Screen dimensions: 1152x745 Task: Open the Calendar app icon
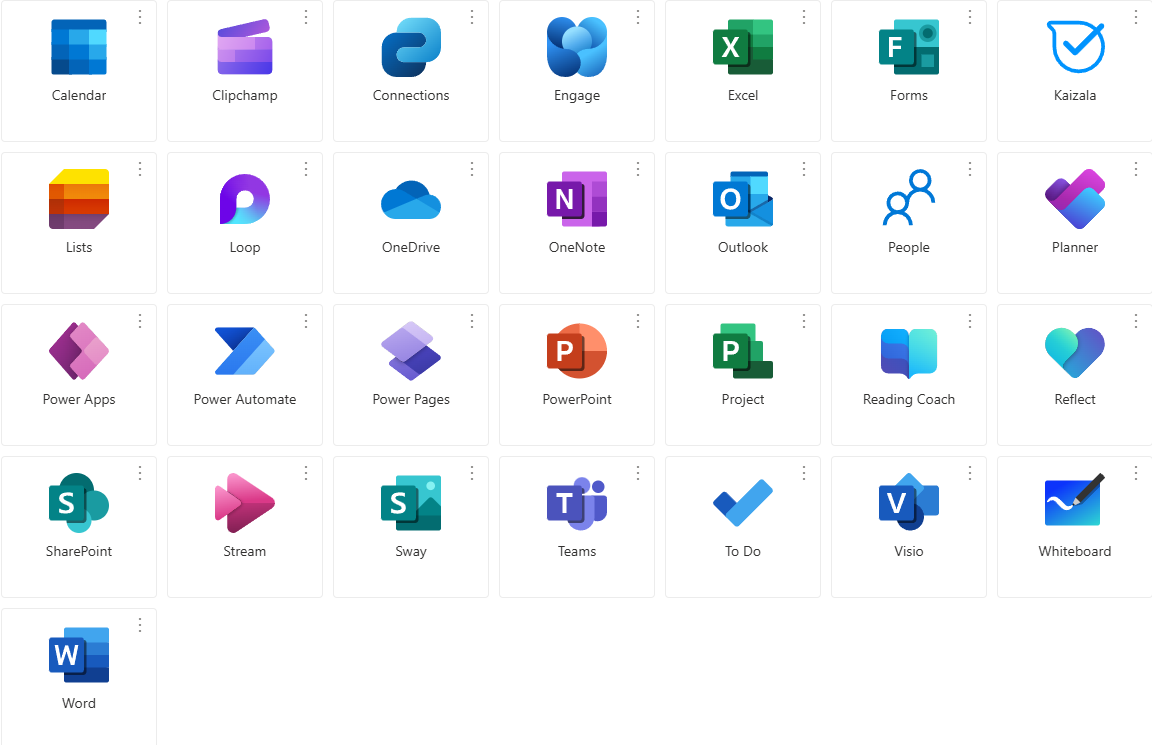(x=79, y=47)
